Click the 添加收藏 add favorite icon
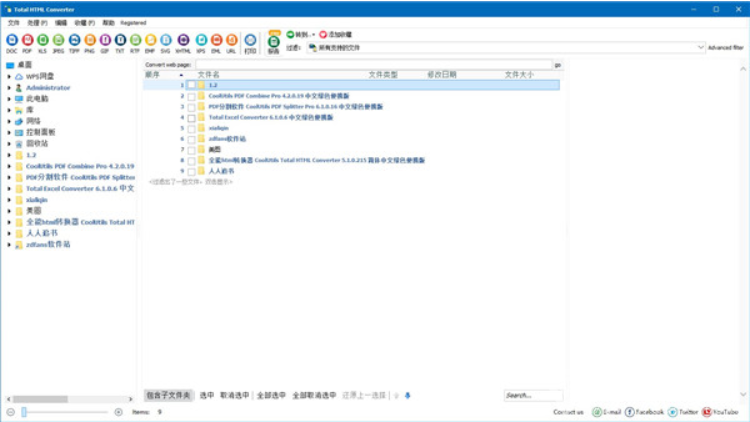750x422 pixels. [323, 34]
